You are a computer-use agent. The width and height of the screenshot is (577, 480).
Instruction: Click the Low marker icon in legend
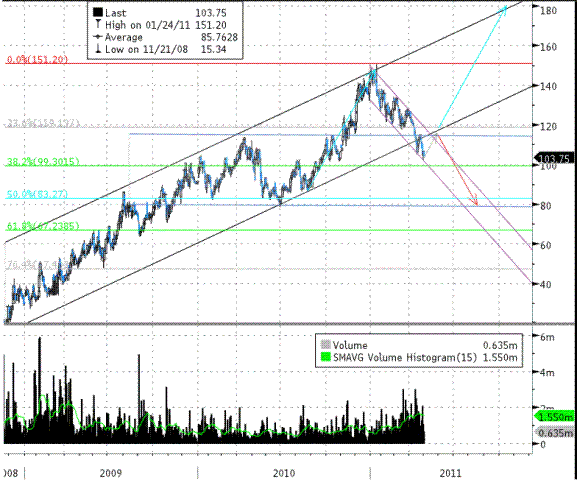click(98, 49)
